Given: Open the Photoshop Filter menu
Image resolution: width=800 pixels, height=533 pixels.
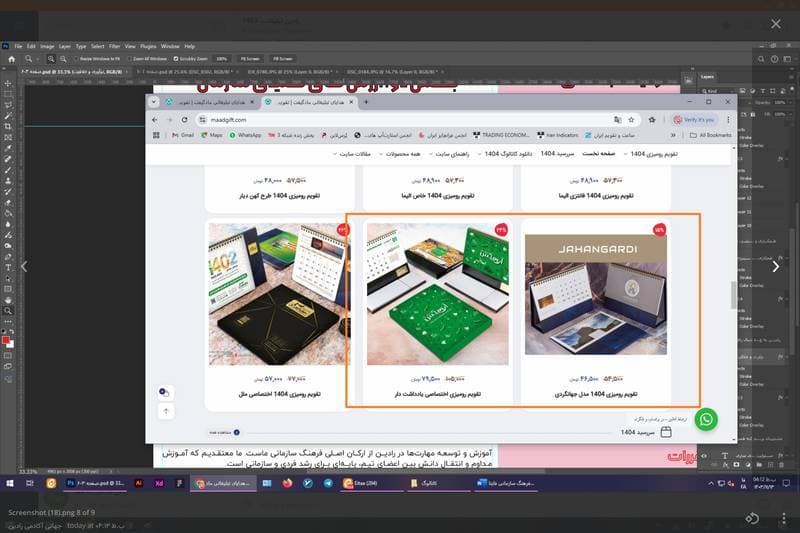Looking at the screenshot, I should pos(114,46).
